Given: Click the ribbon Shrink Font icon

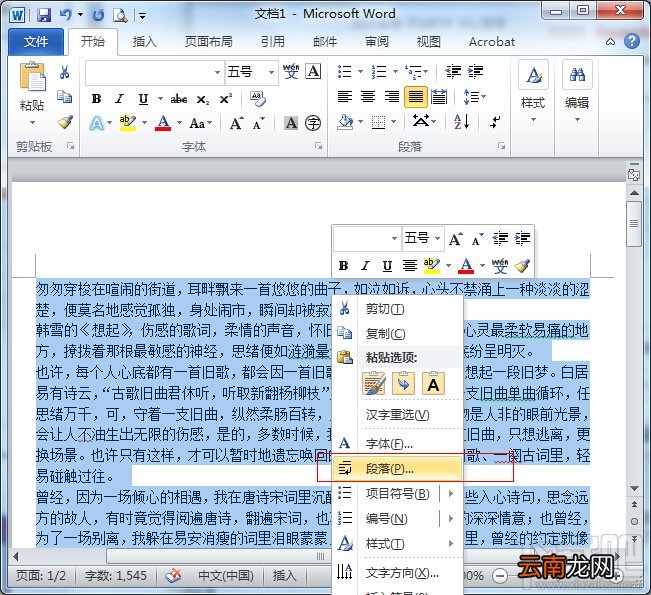Looking at the screenshot, I should click(x=258, y=123).
